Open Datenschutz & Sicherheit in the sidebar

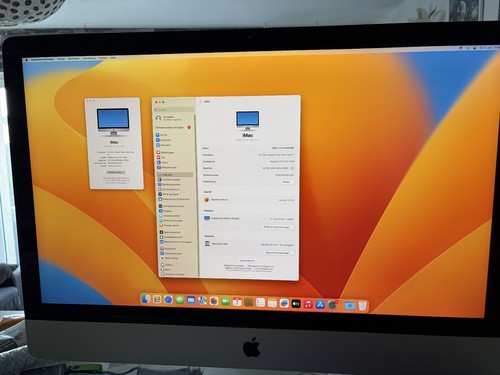[x=175, y=199]
